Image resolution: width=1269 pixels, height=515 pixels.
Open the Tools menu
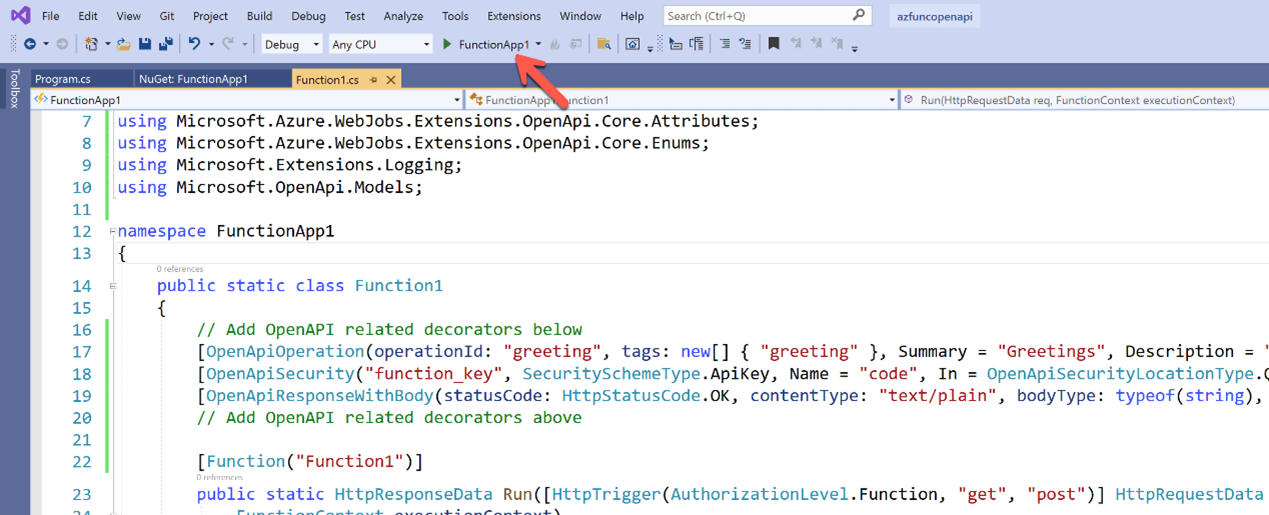(x=455, y=16)
